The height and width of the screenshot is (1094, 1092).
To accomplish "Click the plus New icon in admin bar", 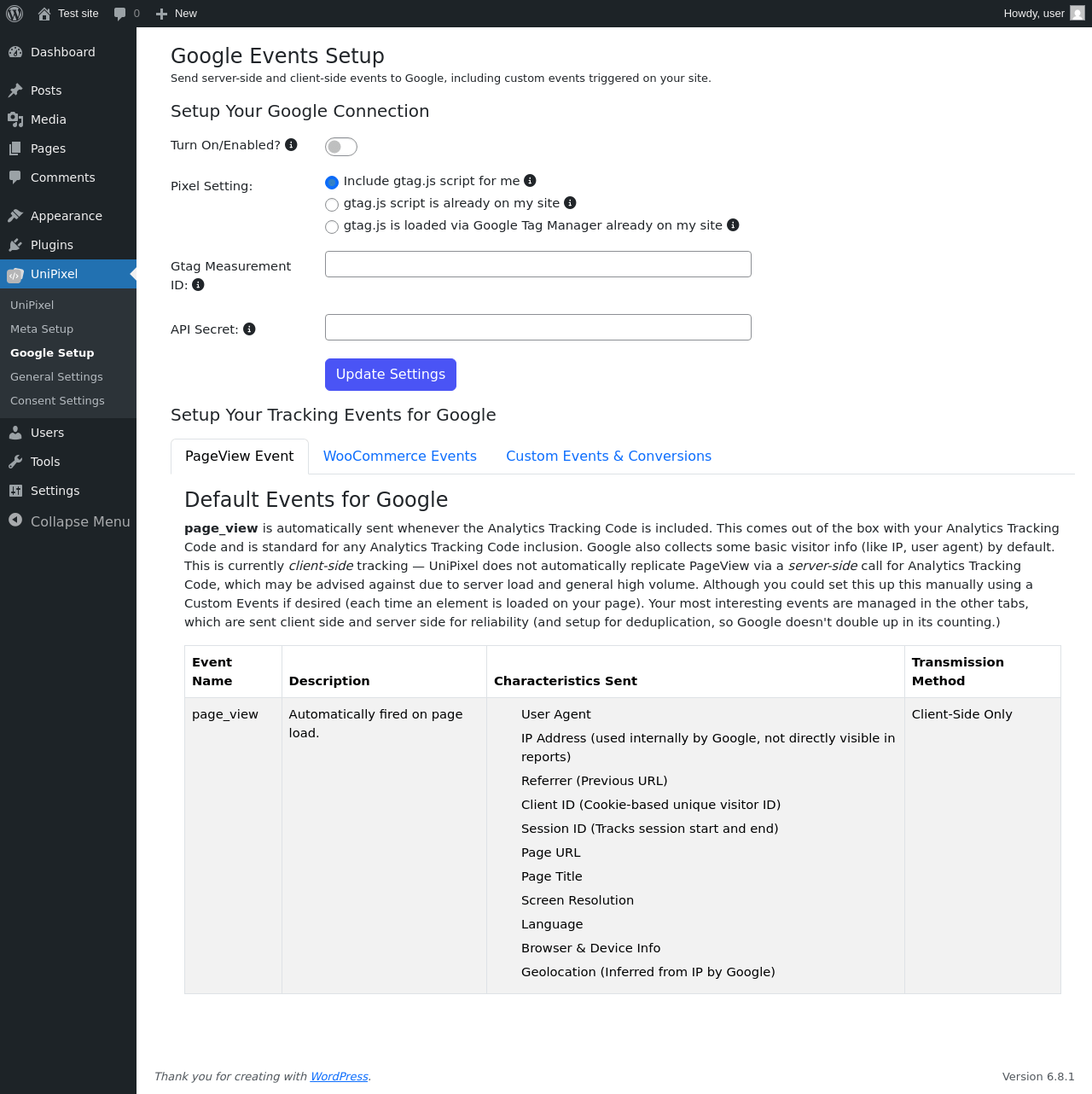I will pyautogui.click(x=161, y=14).
